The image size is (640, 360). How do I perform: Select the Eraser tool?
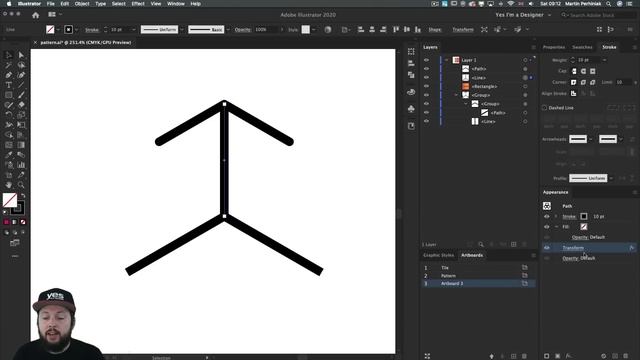[x=21, y=105]
